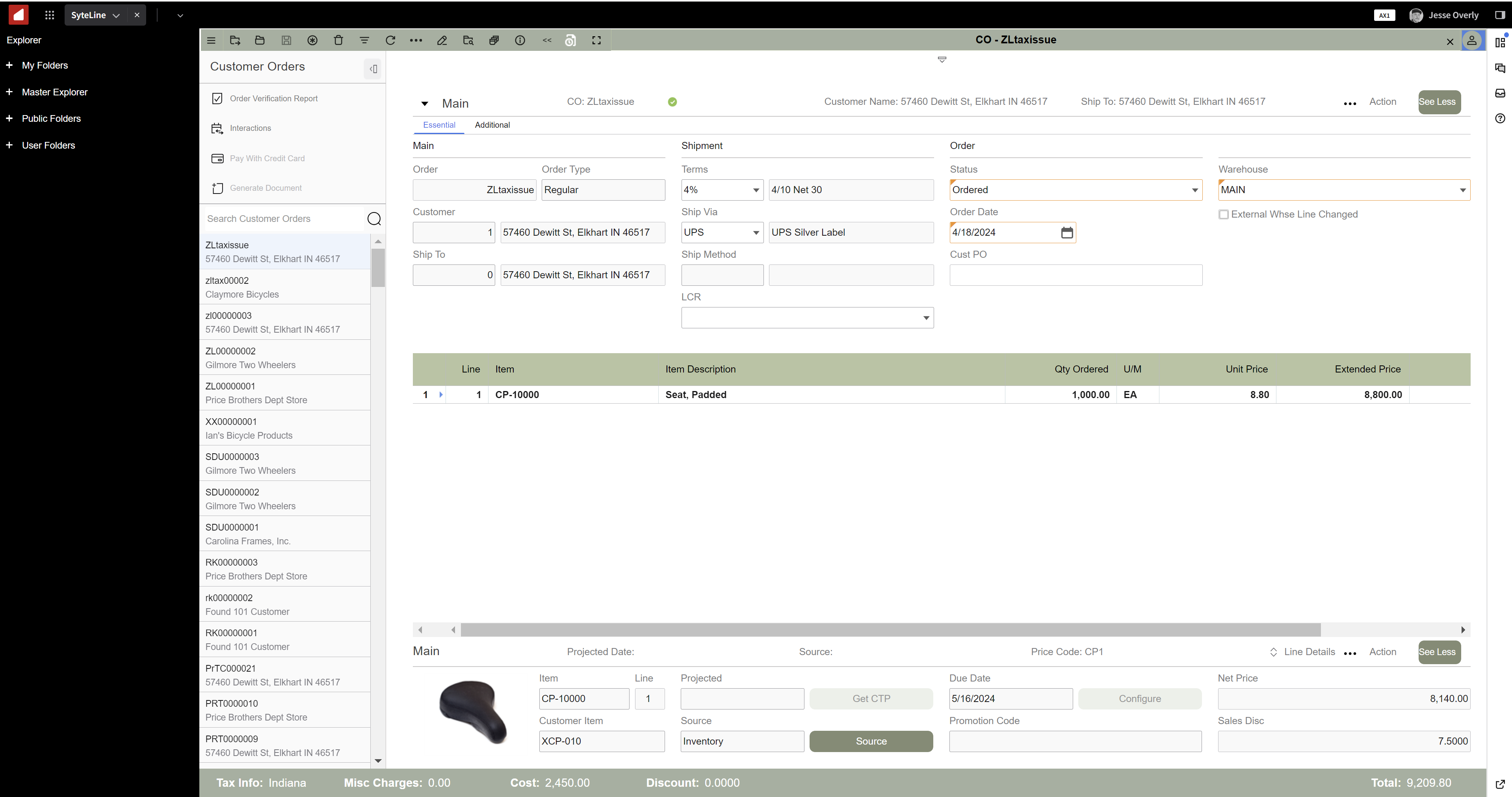This screenshot has width=1512, height=797.
Task: Collapse the Customer Orders side panel
Action: 373,69
